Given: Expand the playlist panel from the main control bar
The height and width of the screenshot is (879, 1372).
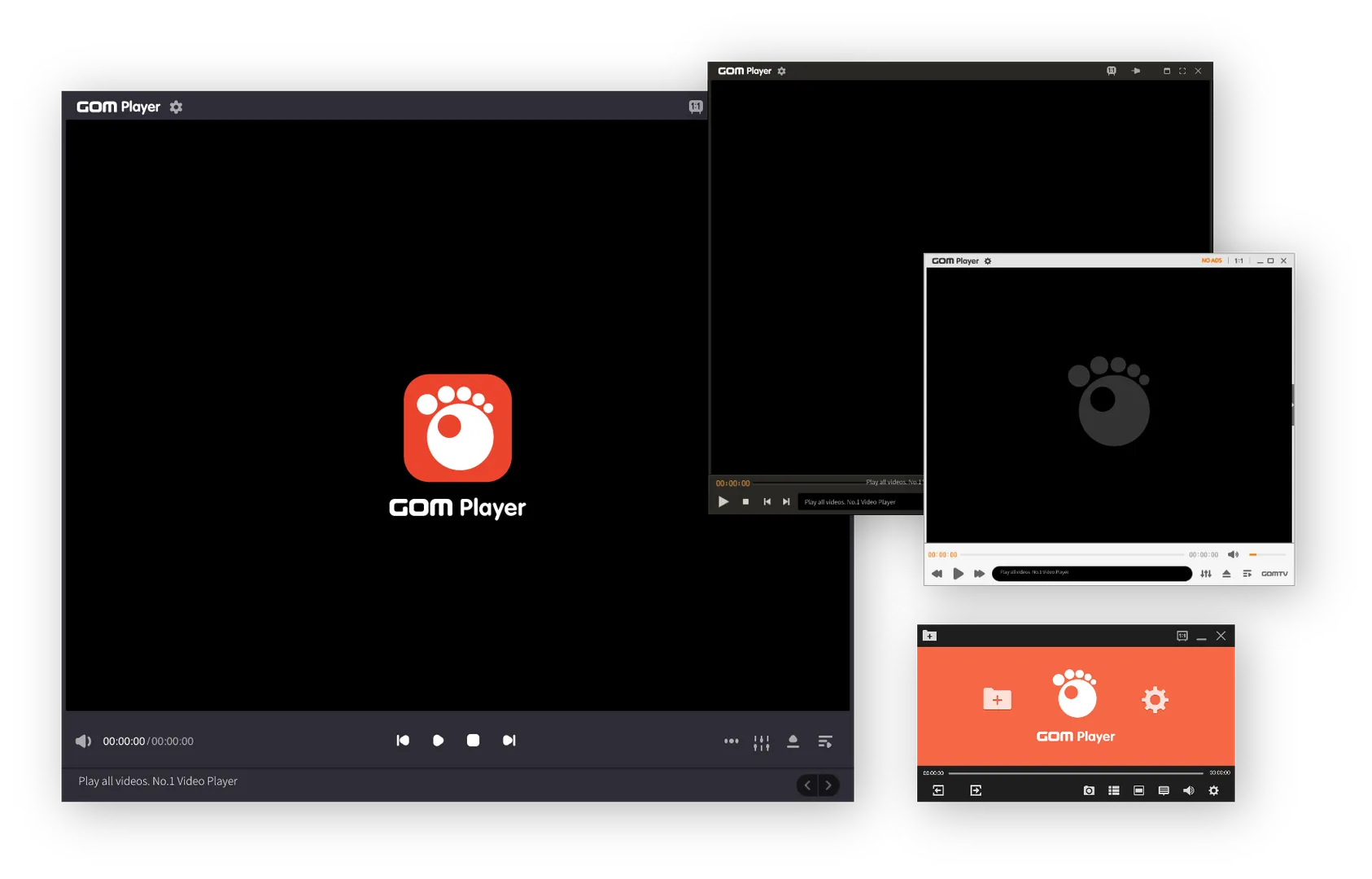Looking at the screenshot, I should pyautogui.click(x=825, y=741).
